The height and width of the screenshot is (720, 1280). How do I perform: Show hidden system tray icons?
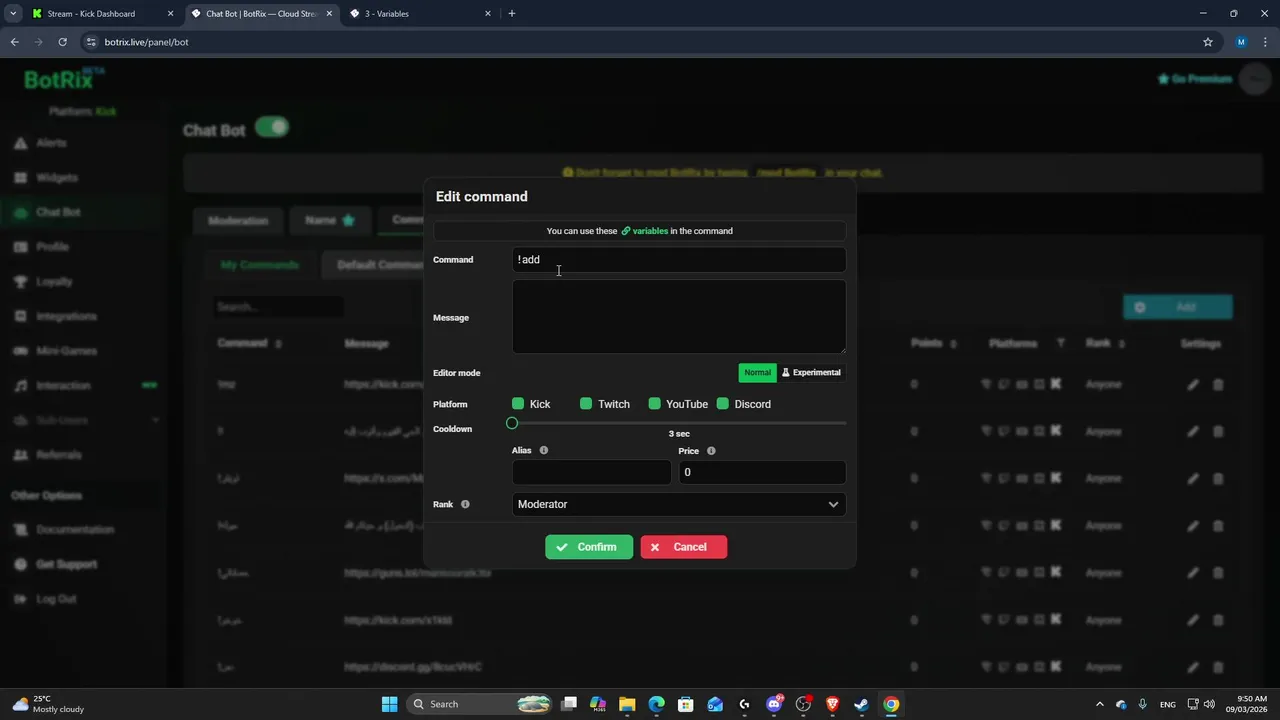pos(1099,704)
